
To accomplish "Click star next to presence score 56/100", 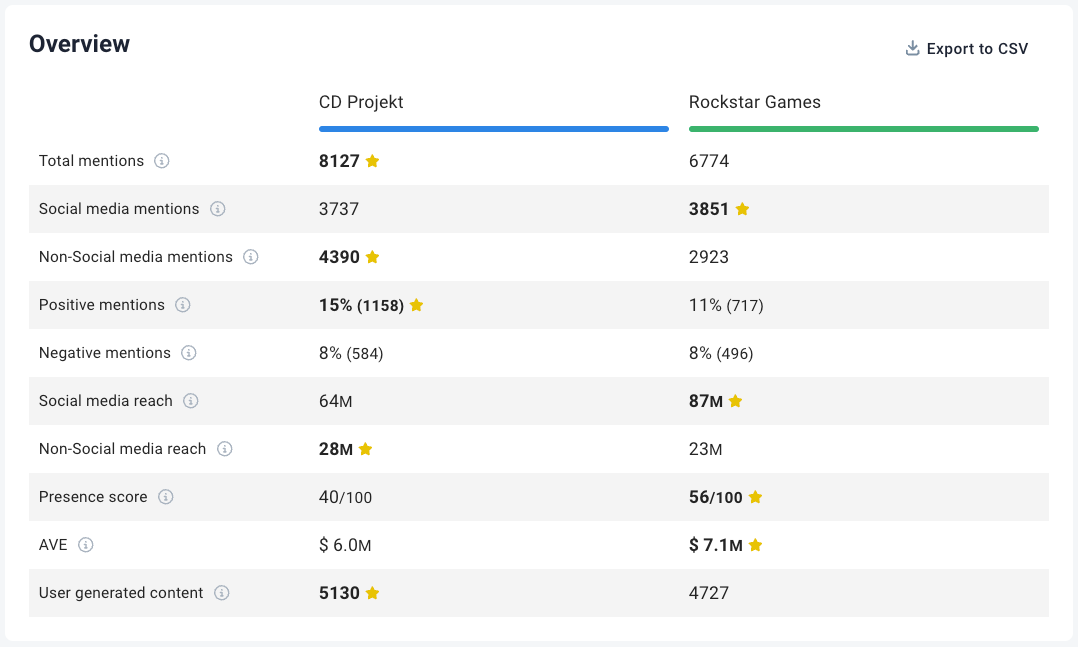I will click(756, 497).
